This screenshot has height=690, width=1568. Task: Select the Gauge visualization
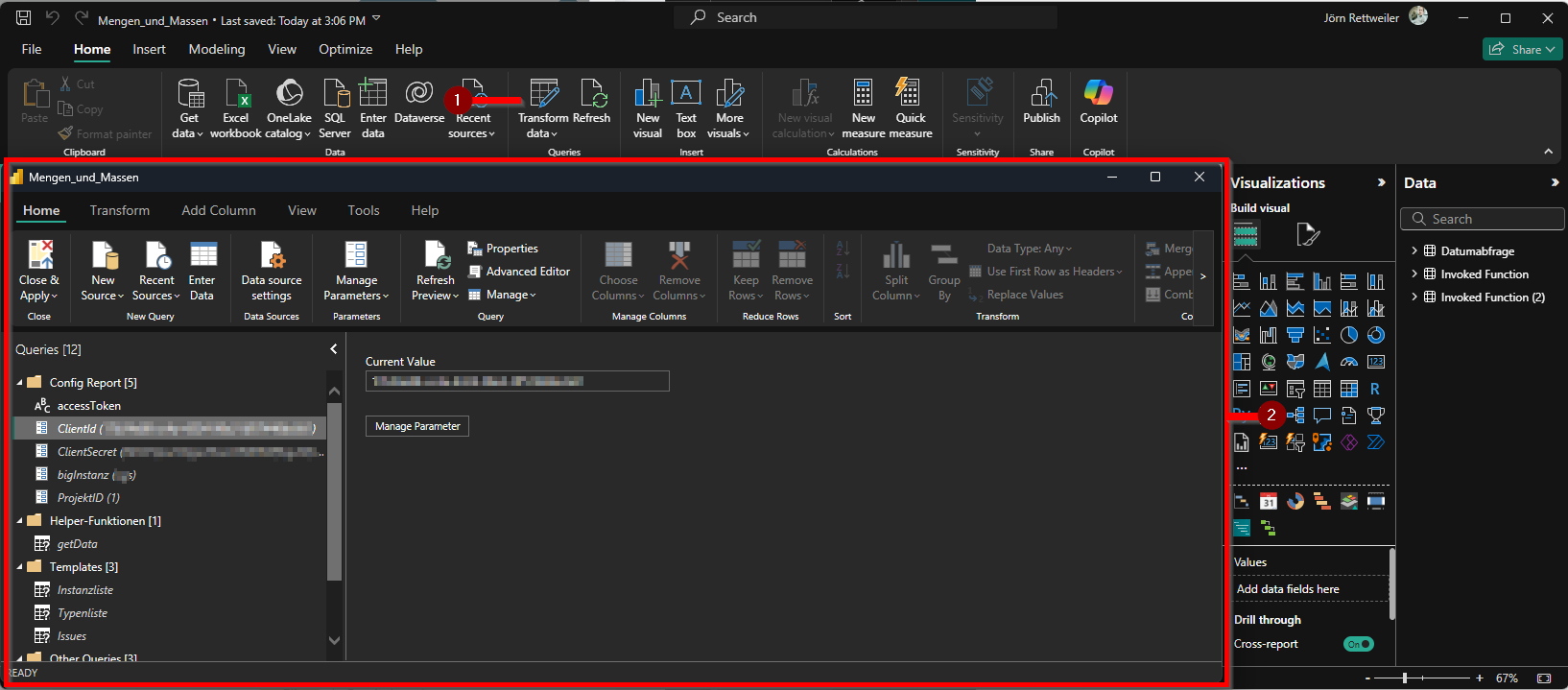tap(1349, 362)
